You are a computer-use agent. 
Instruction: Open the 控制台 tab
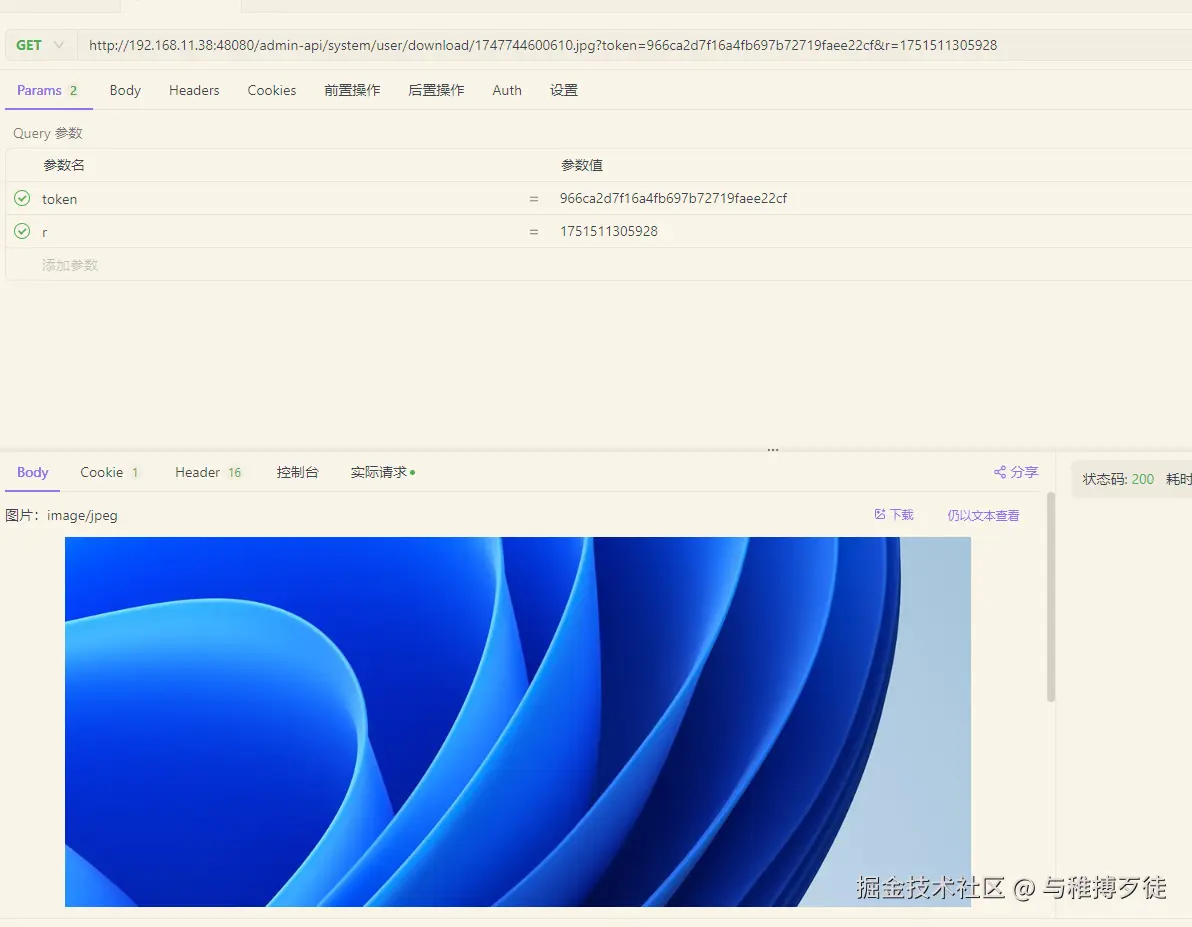(297, 472)
